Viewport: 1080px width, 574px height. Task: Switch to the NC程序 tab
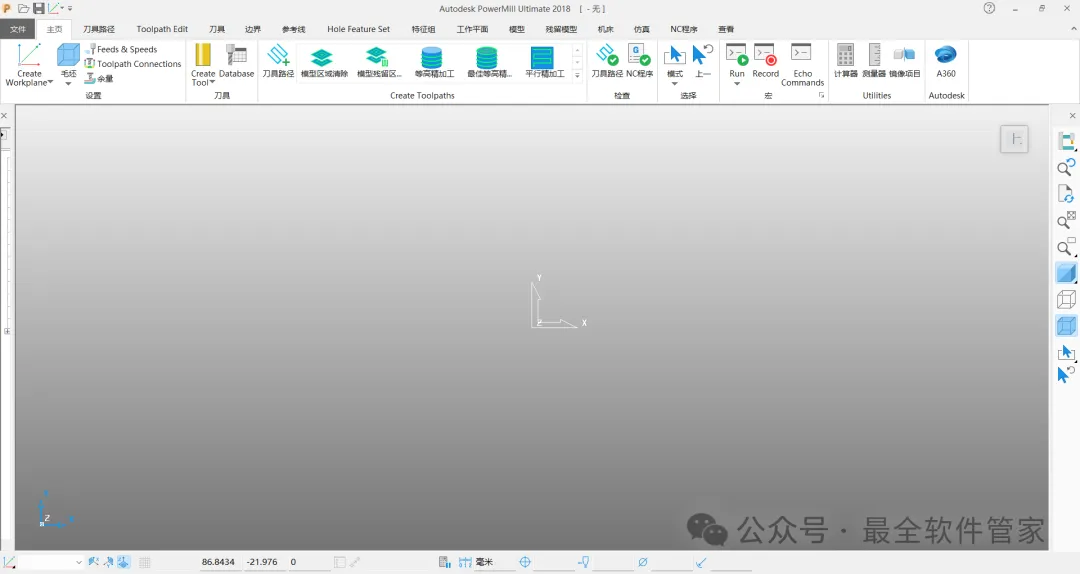pos(683,29)
